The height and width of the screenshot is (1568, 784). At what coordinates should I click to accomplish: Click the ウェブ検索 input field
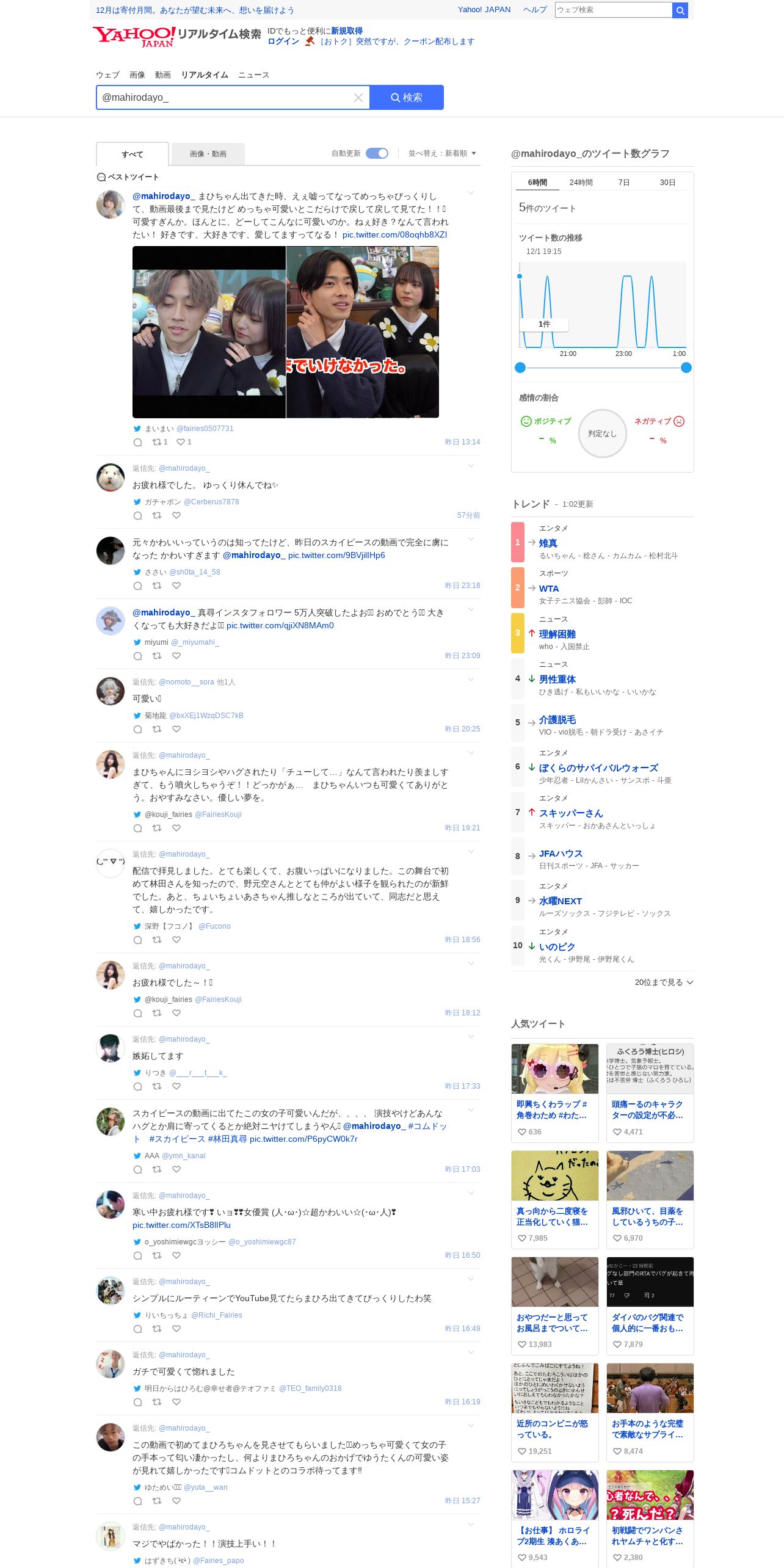pos(613,10)
